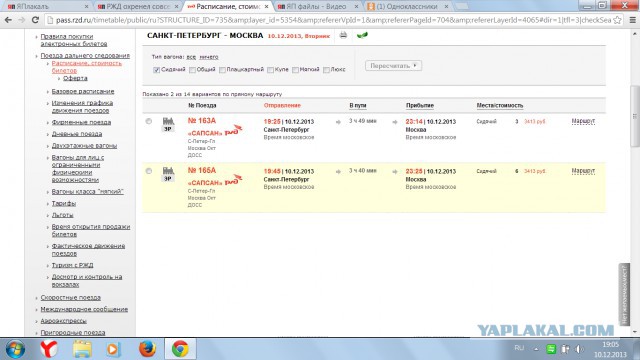Open Льготы sidebar link
The width and height of the screenshot is (640, 360).
point(62,215)
